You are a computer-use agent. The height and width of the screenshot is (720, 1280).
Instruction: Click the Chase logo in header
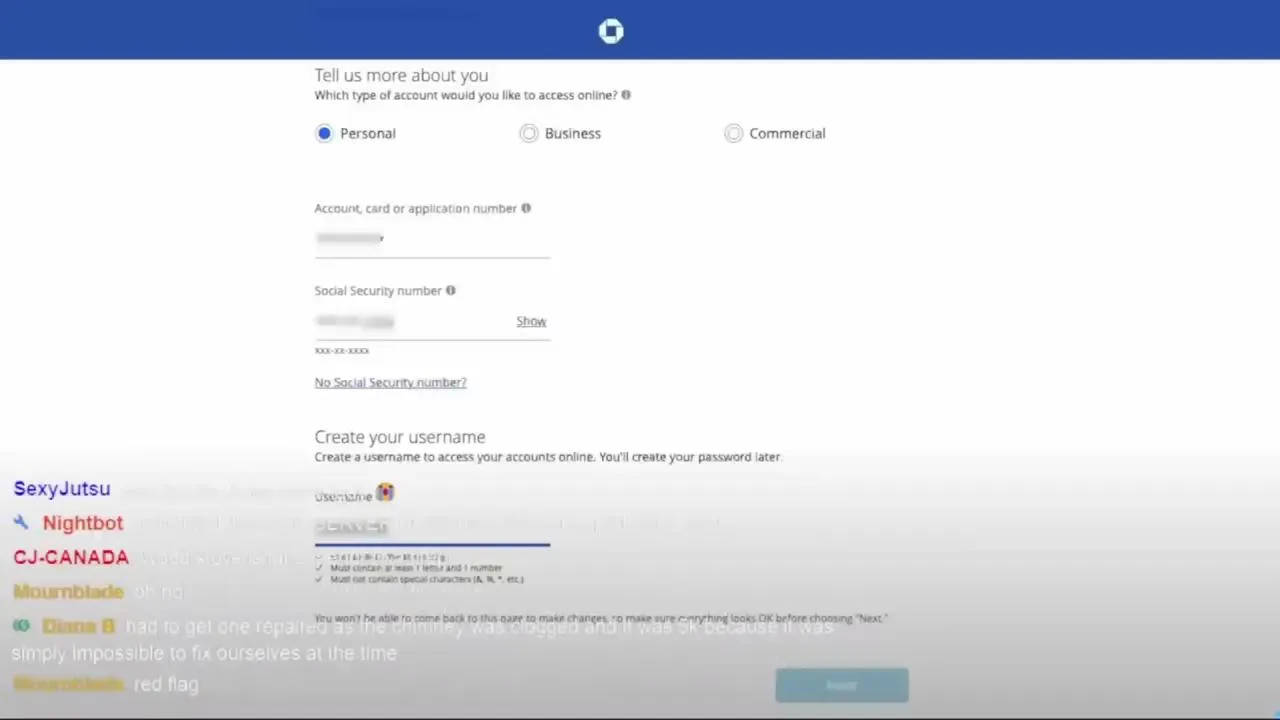tap(611, 32)
